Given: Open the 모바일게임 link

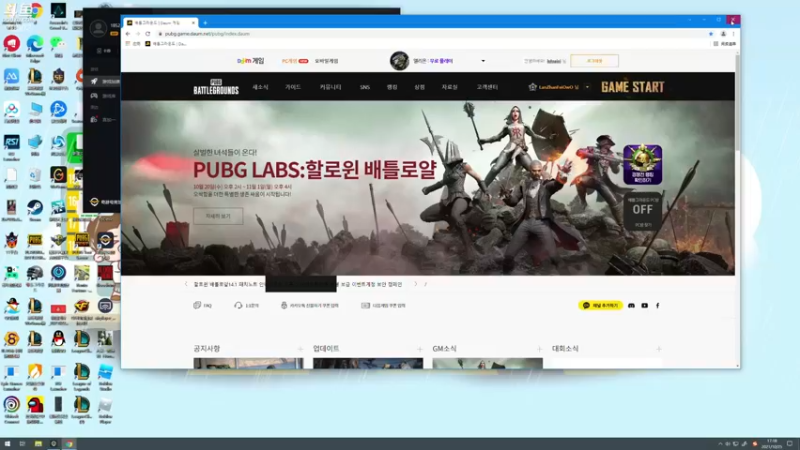Looking at the screenshot, I should point(327,61).
